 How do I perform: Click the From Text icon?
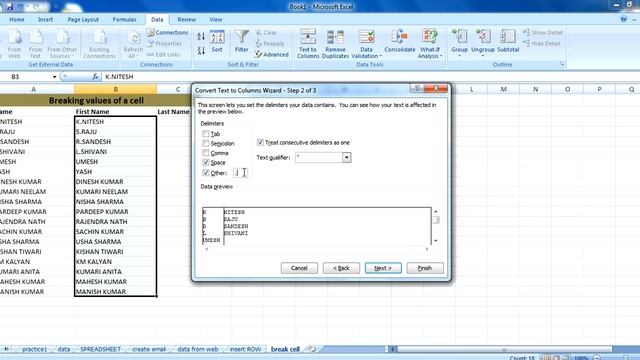pyautogui.click(x=36, y=44)
